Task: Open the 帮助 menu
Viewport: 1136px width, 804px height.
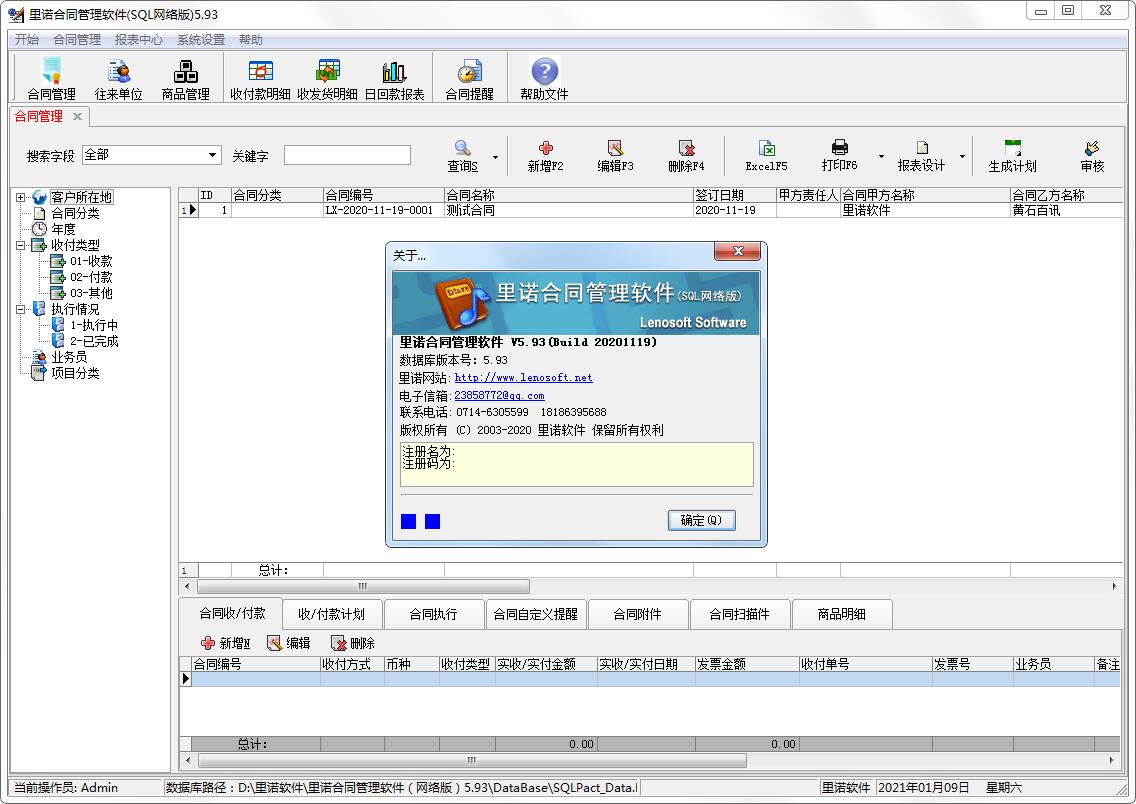Action: tap(251, 40)
